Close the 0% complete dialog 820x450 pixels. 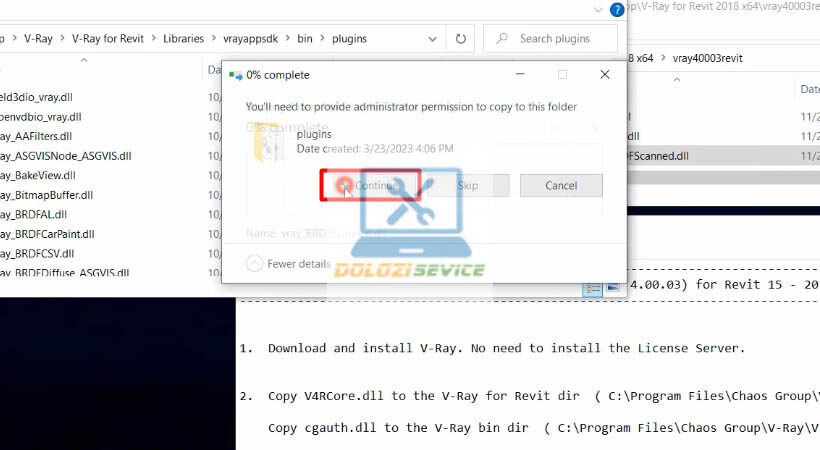[x=604, y=75]
